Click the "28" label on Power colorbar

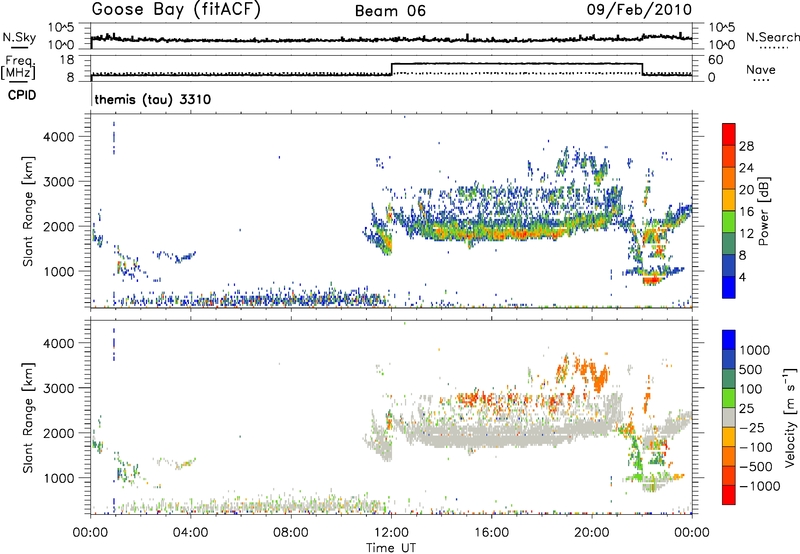(x=746, y=146)
